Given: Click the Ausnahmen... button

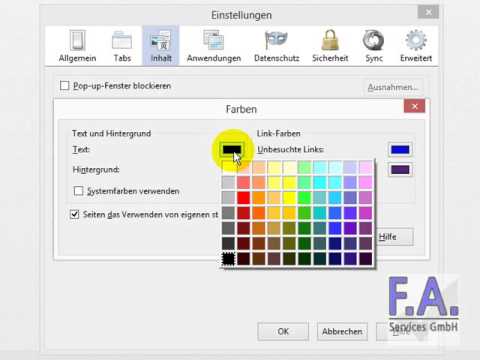Looking at the screenshot, I should click(x=393, y=87).
